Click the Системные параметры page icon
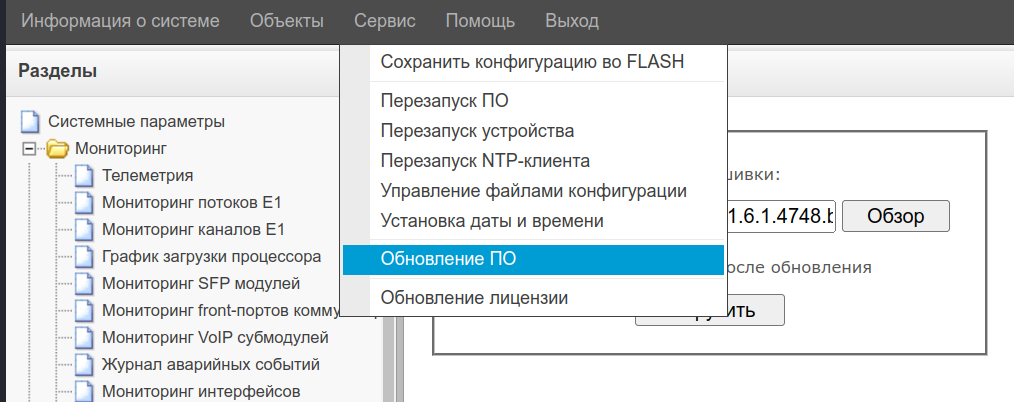The height and width of the screenshot is (402, 1014). tap(32, 123)
